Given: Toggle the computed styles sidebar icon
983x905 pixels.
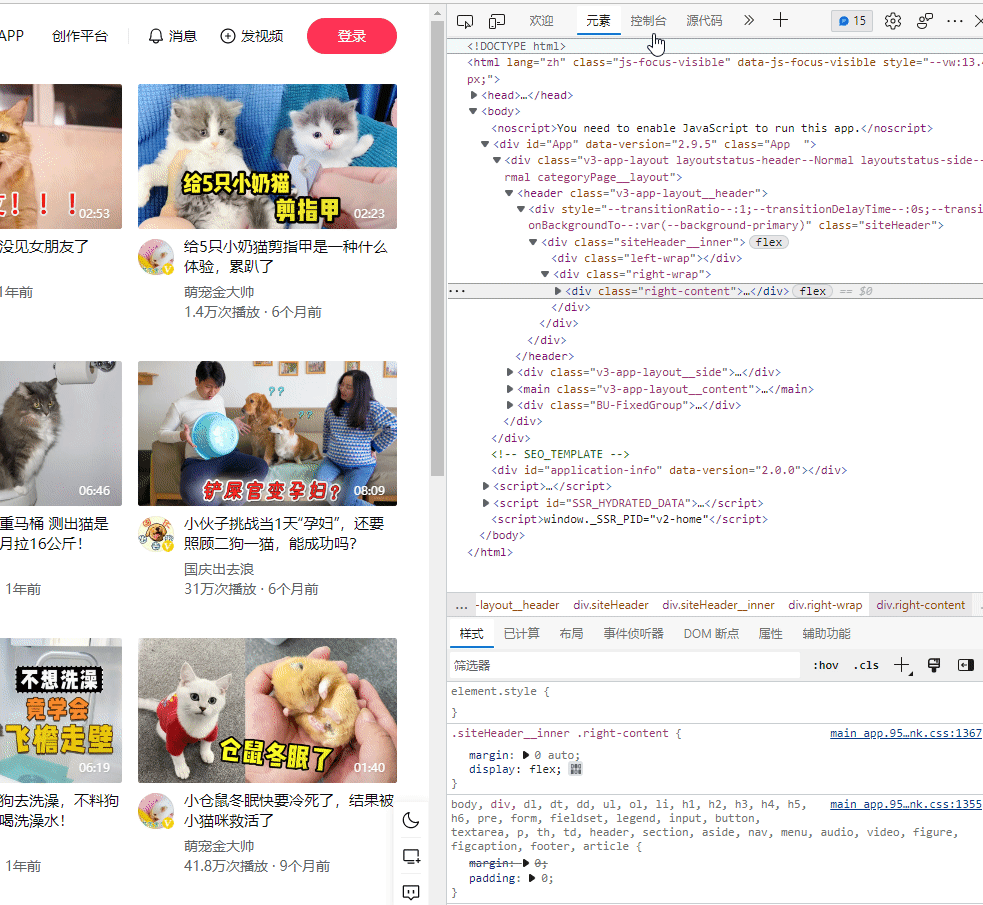Looking at the screenshot, I should [x=966, y=665].
